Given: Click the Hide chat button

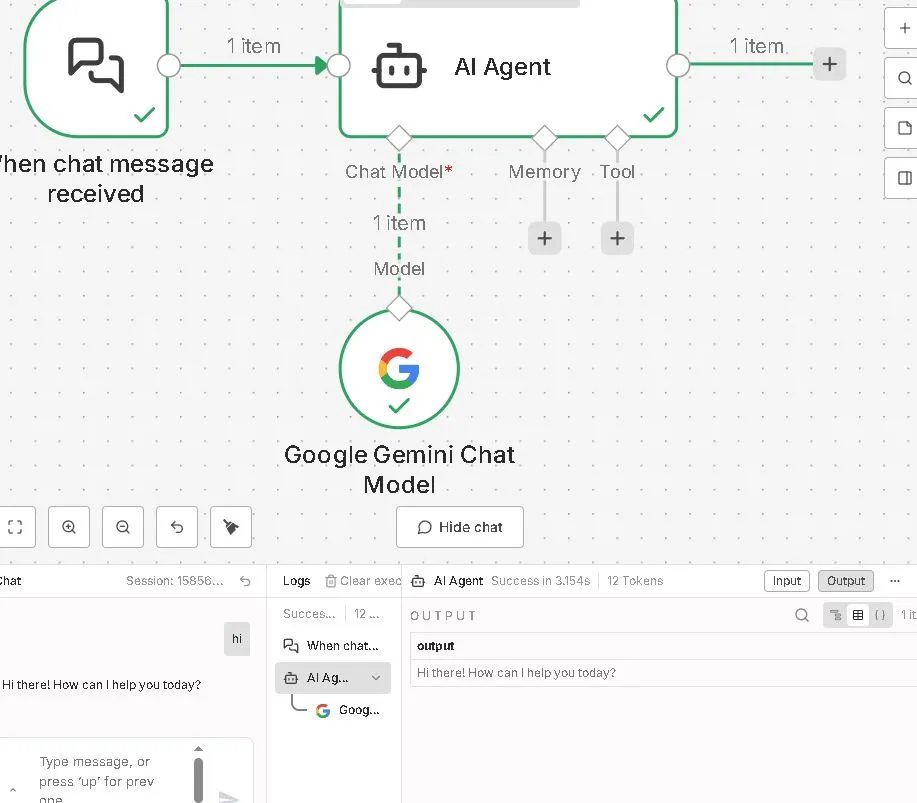Looking at the screenshot, I should point(460,527).
